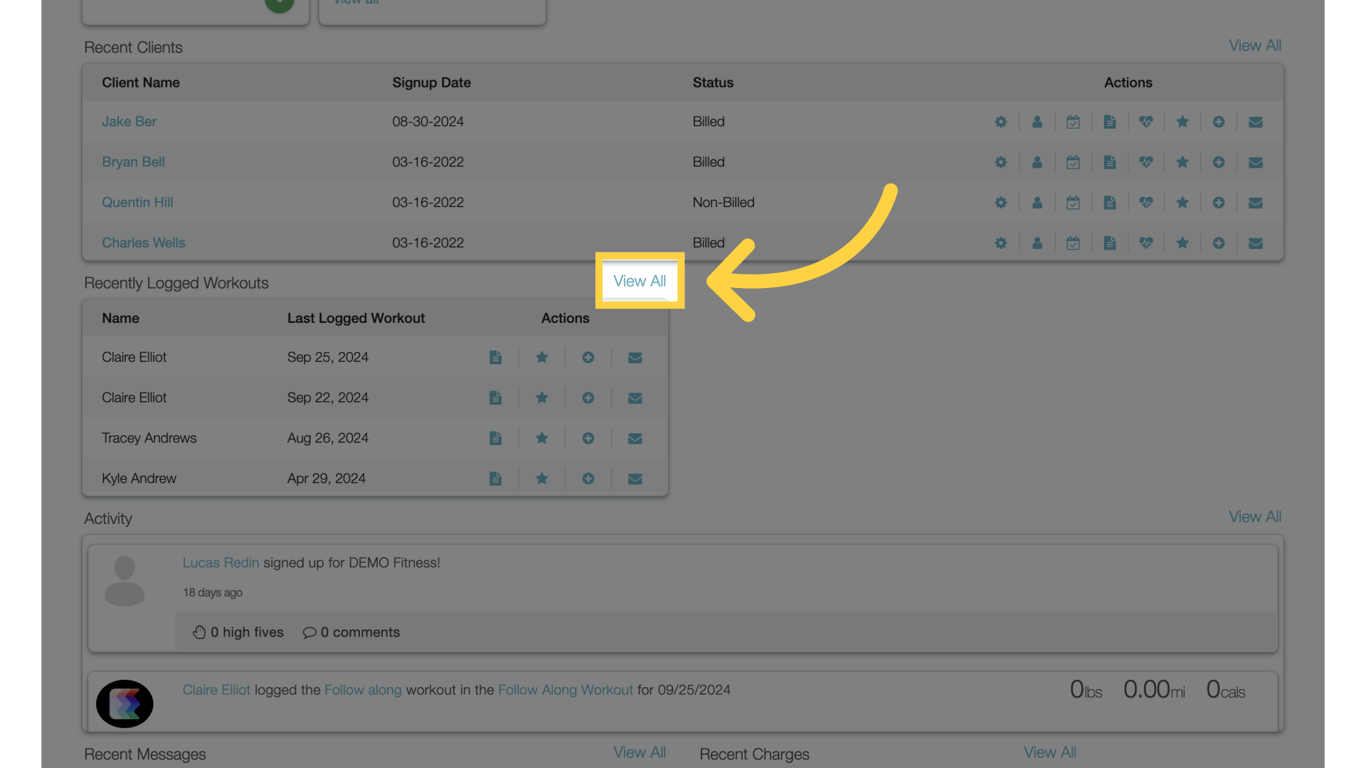Open Quentin Hill client link
1366x768 pixels.
pos(137,202)
